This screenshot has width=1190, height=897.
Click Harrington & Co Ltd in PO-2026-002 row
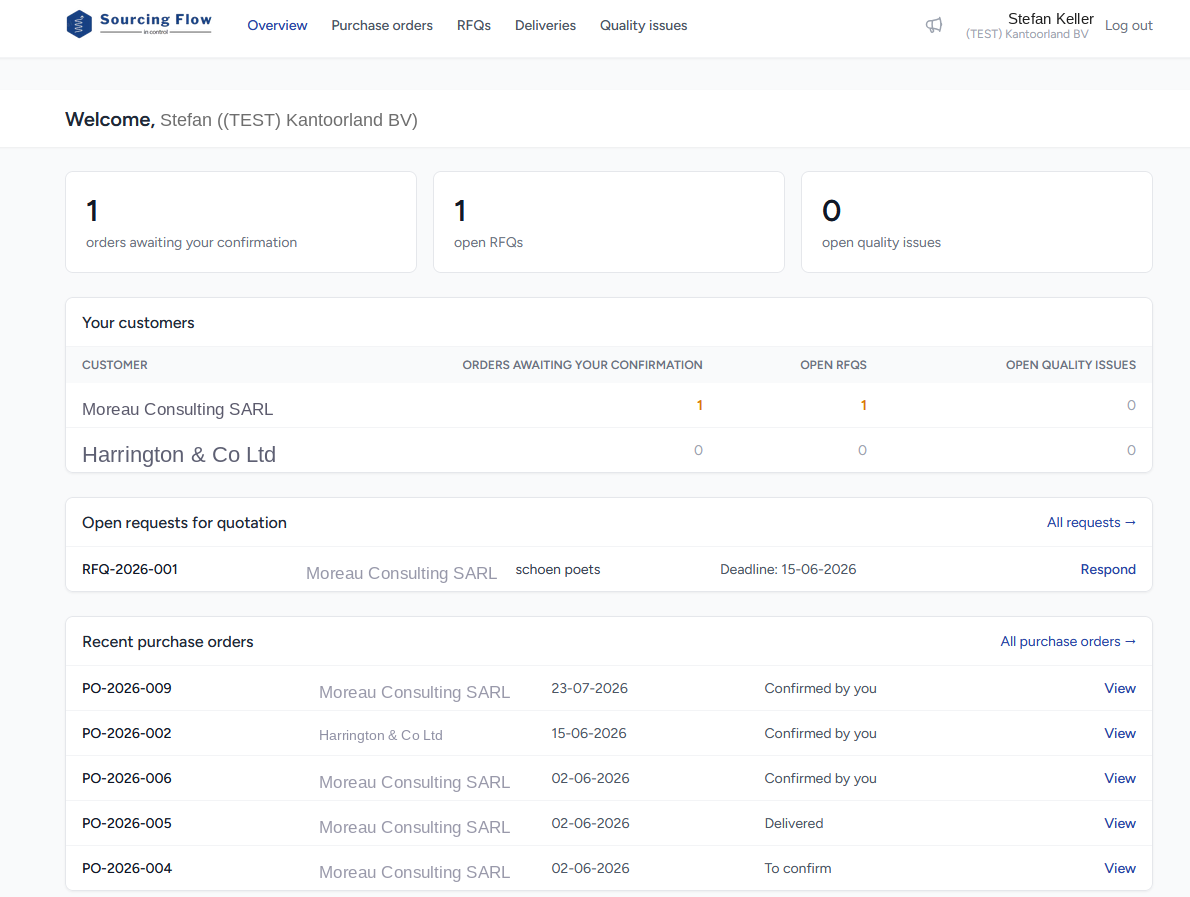point(380,735)
